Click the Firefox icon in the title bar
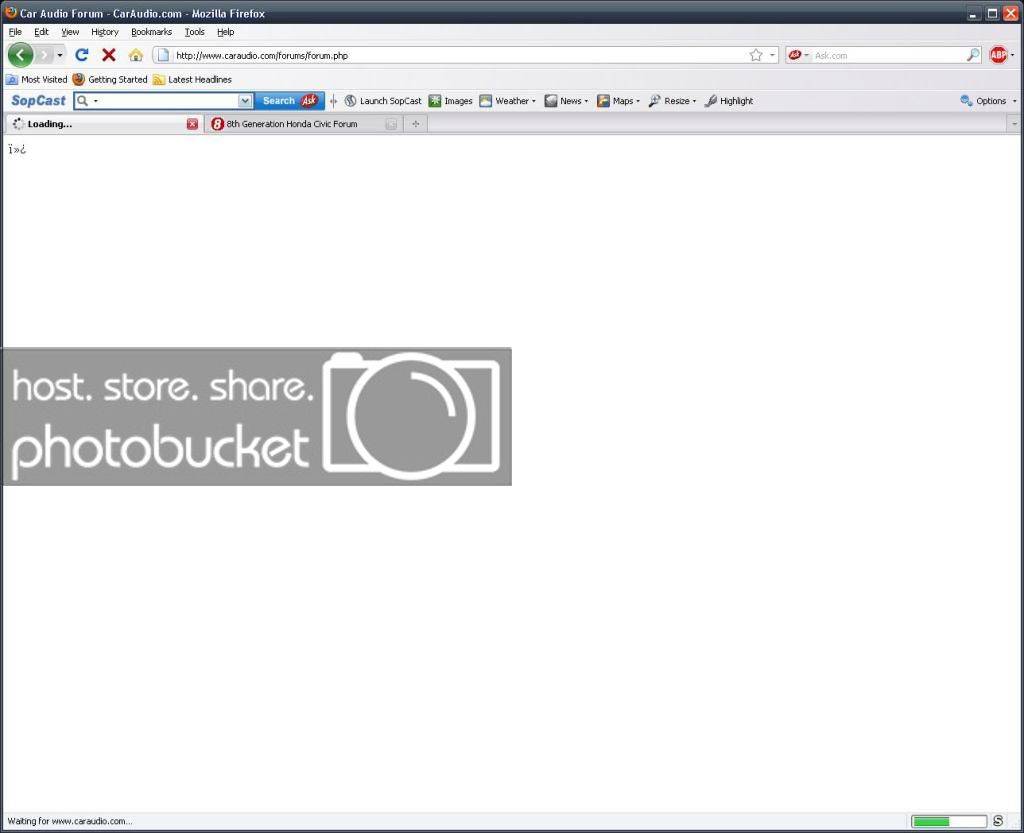The height and width of the screenshot is (833, 1024). (10, 12)
